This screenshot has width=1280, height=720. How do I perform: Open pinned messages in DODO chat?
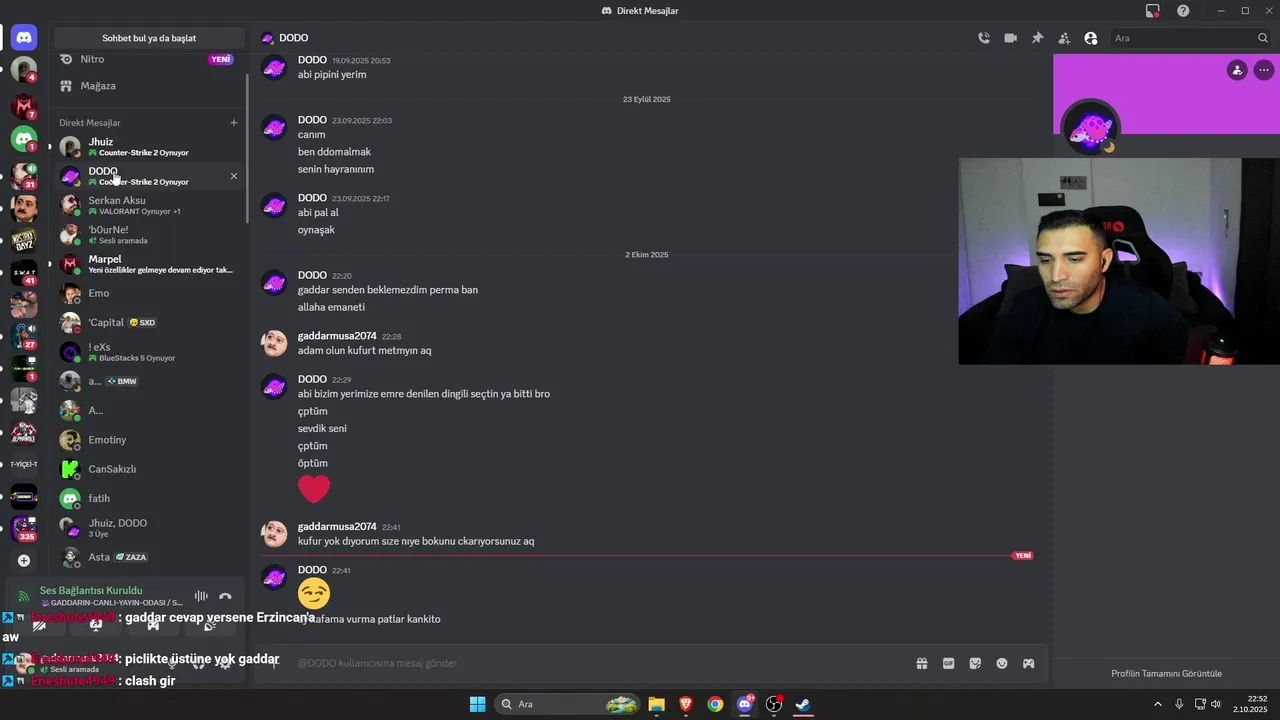click(1037, 38)
